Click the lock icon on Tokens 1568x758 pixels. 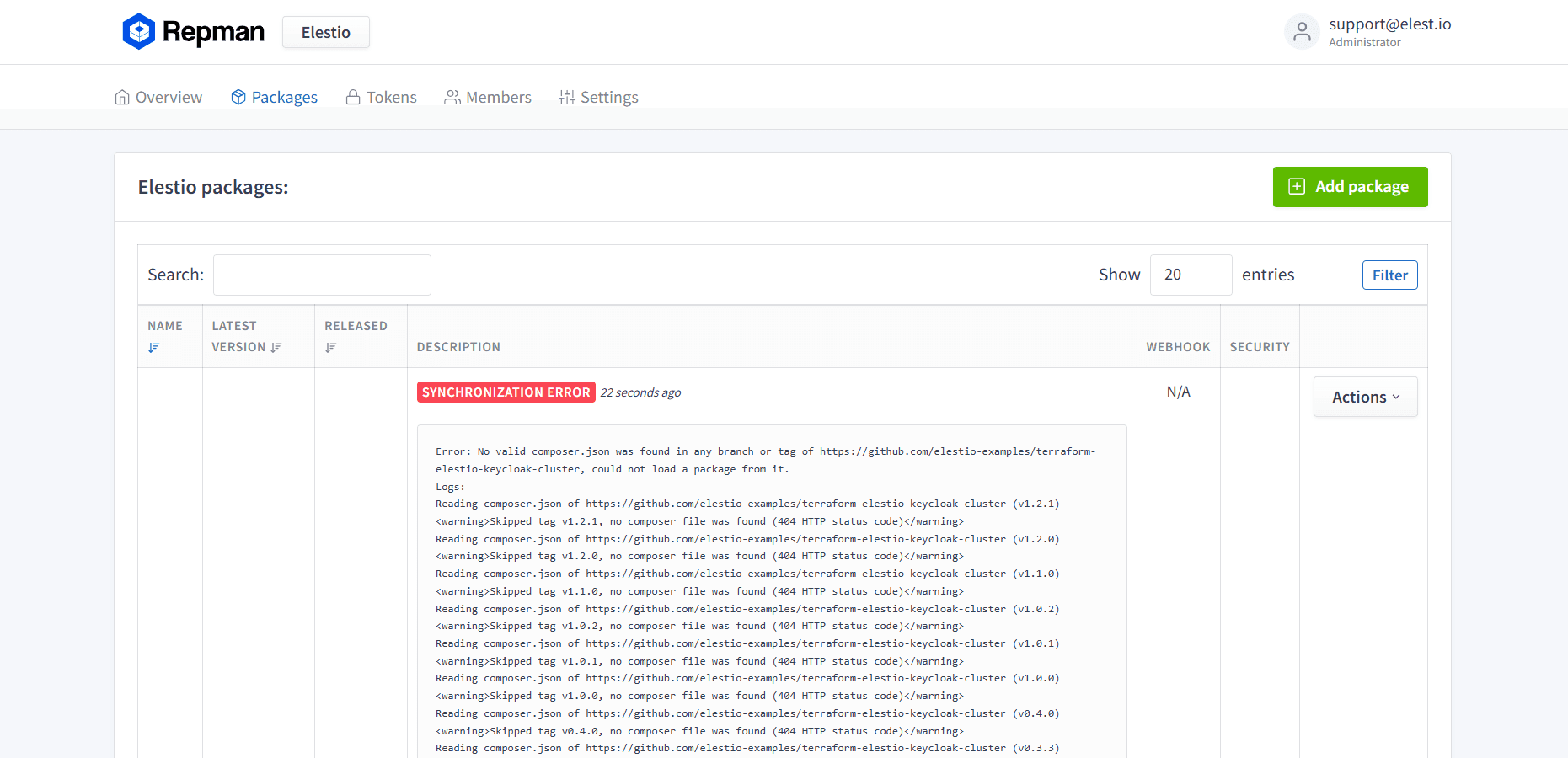click(352, 97)
